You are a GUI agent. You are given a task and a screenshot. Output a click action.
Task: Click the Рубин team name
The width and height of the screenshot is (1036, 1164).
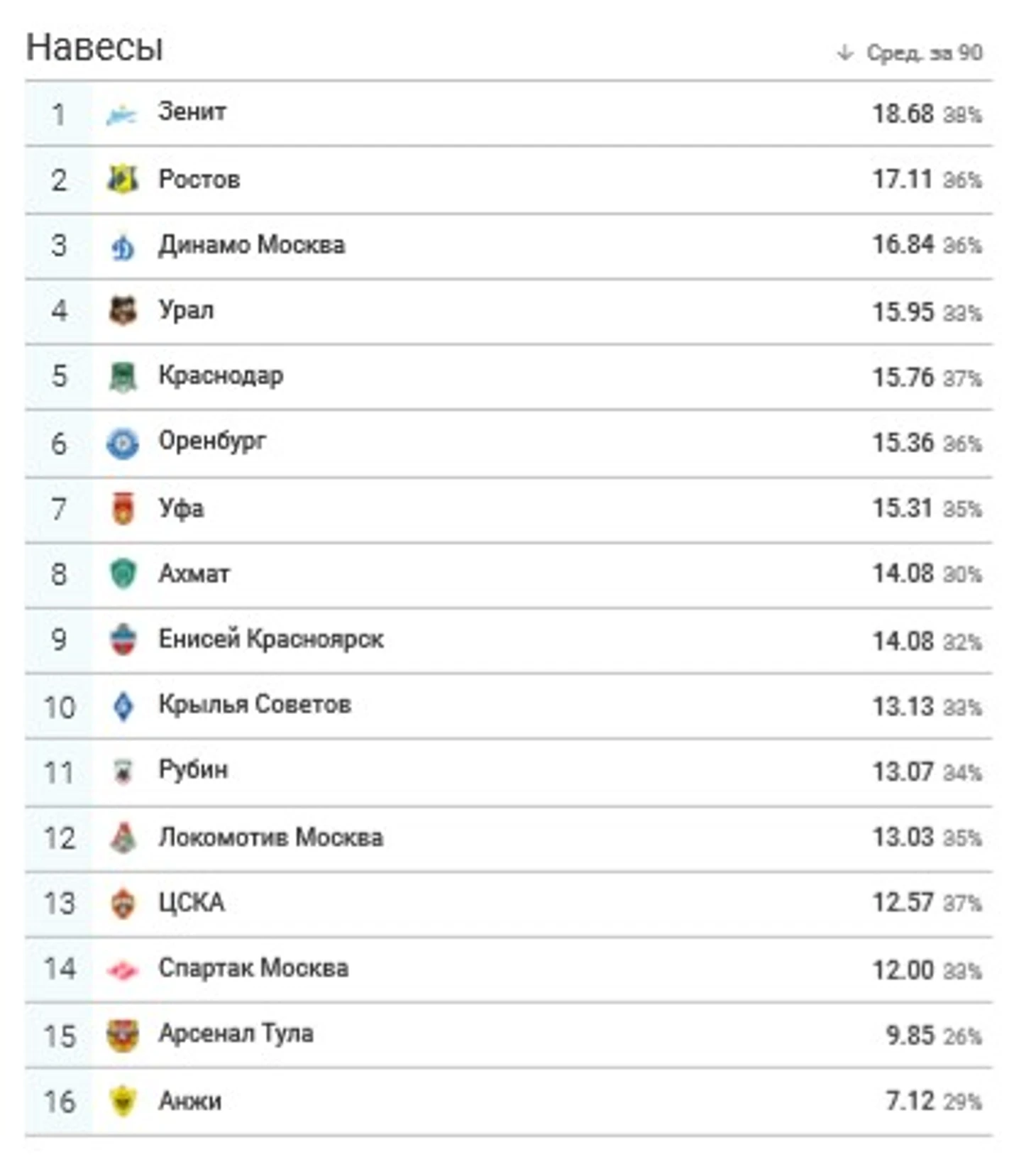(x=193, y=770)
